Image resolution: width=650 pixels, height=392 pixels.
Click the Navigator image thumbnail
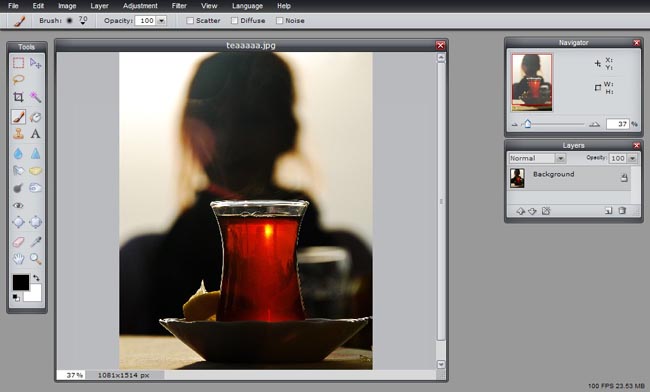click(532, 82)
